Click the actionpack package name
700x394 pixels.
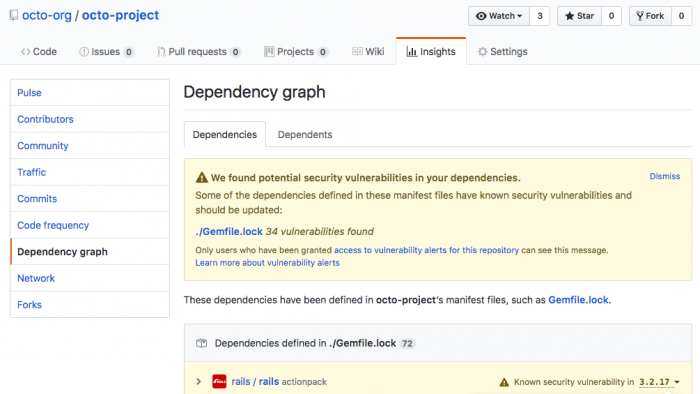(304, 382)
